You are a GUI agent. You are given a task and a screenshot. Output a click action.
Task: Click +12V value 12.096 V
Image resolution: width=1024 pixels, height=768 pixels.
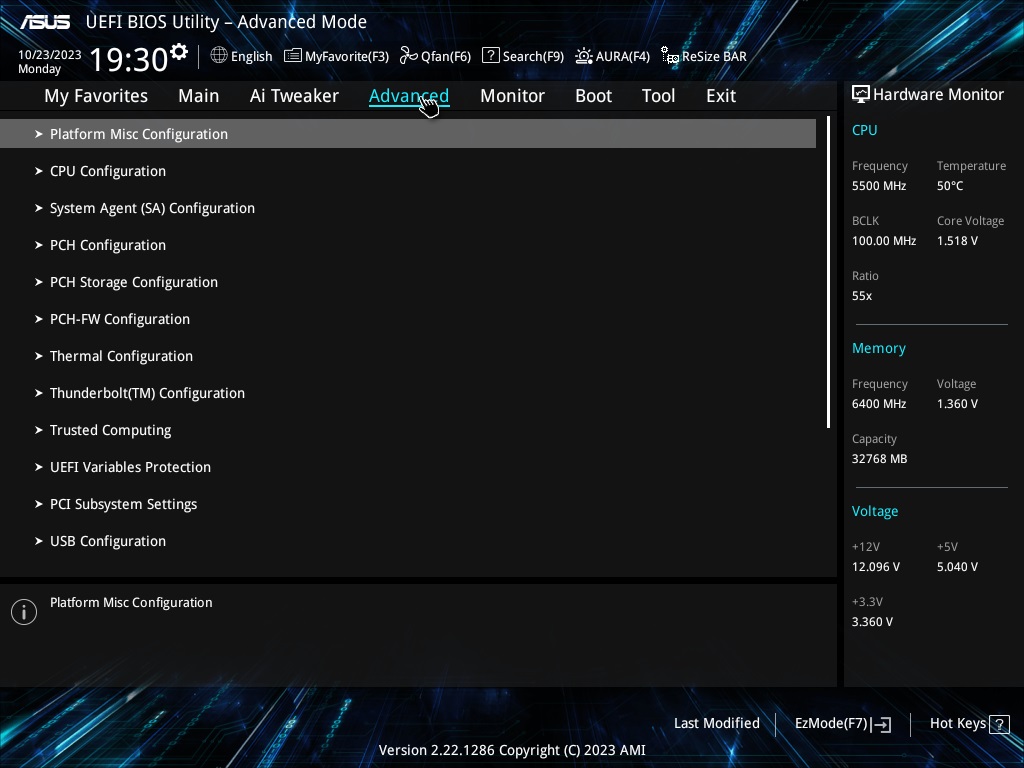coord(876,567)
